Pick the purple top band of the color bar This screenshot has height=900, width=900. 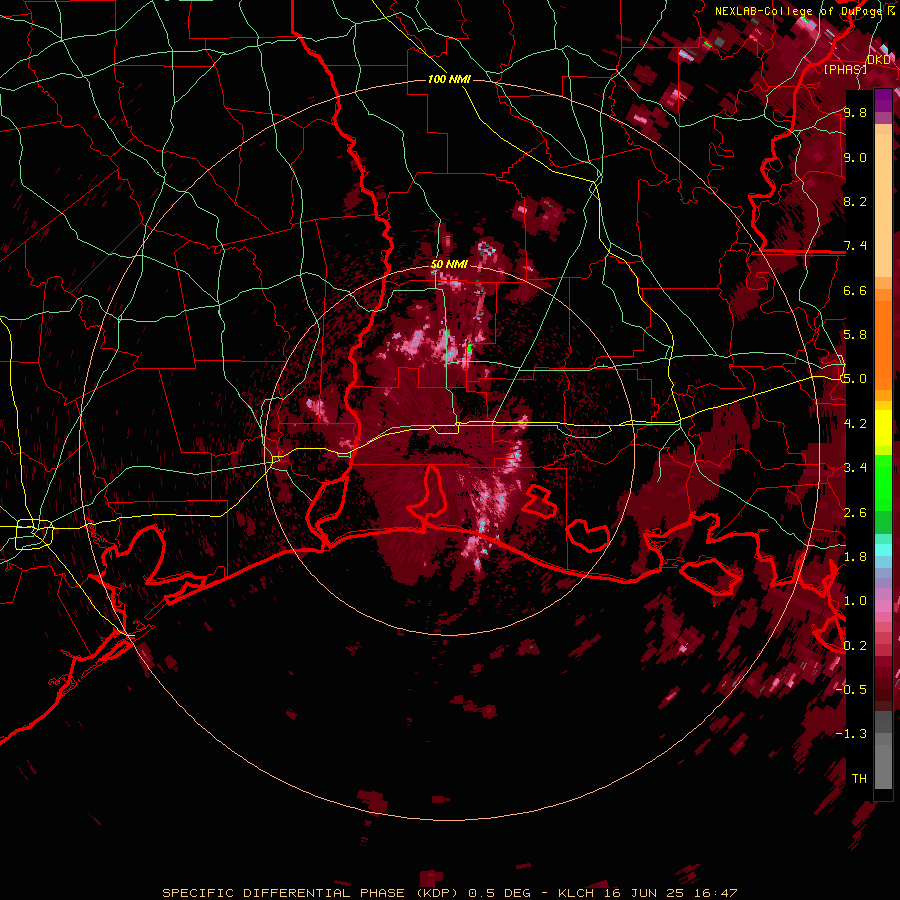coord(883,100)
